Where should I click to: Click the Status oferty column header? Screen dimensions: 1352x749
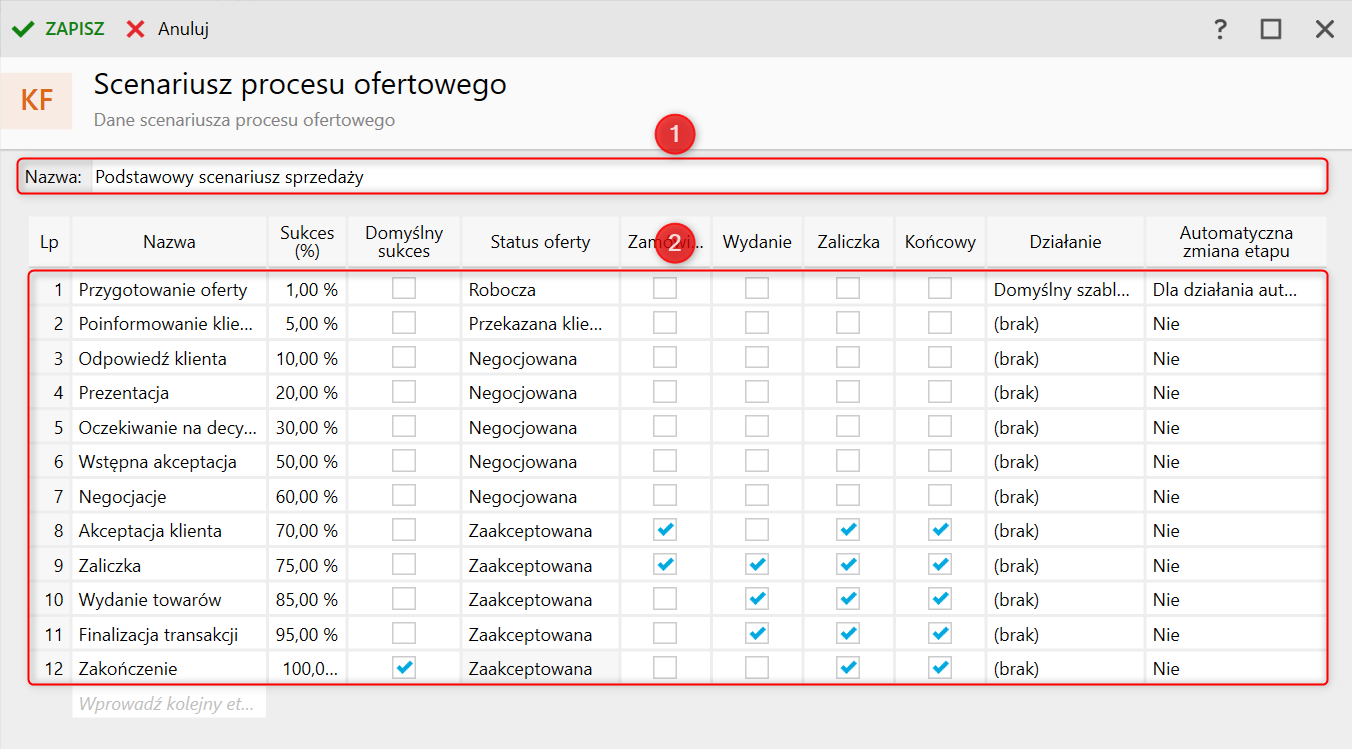540,242
